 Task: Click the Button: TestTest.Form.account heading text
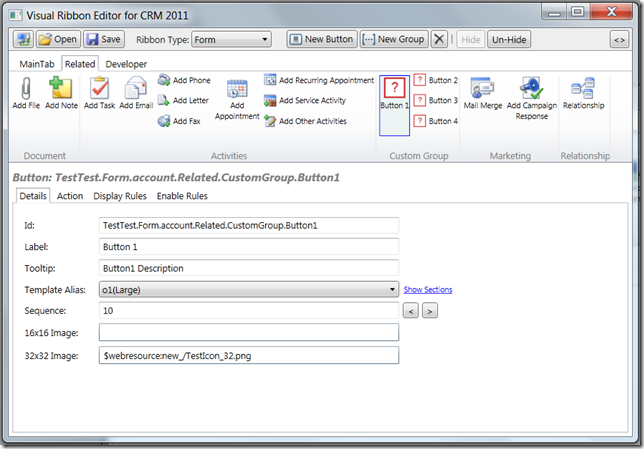tap(176, 177)
